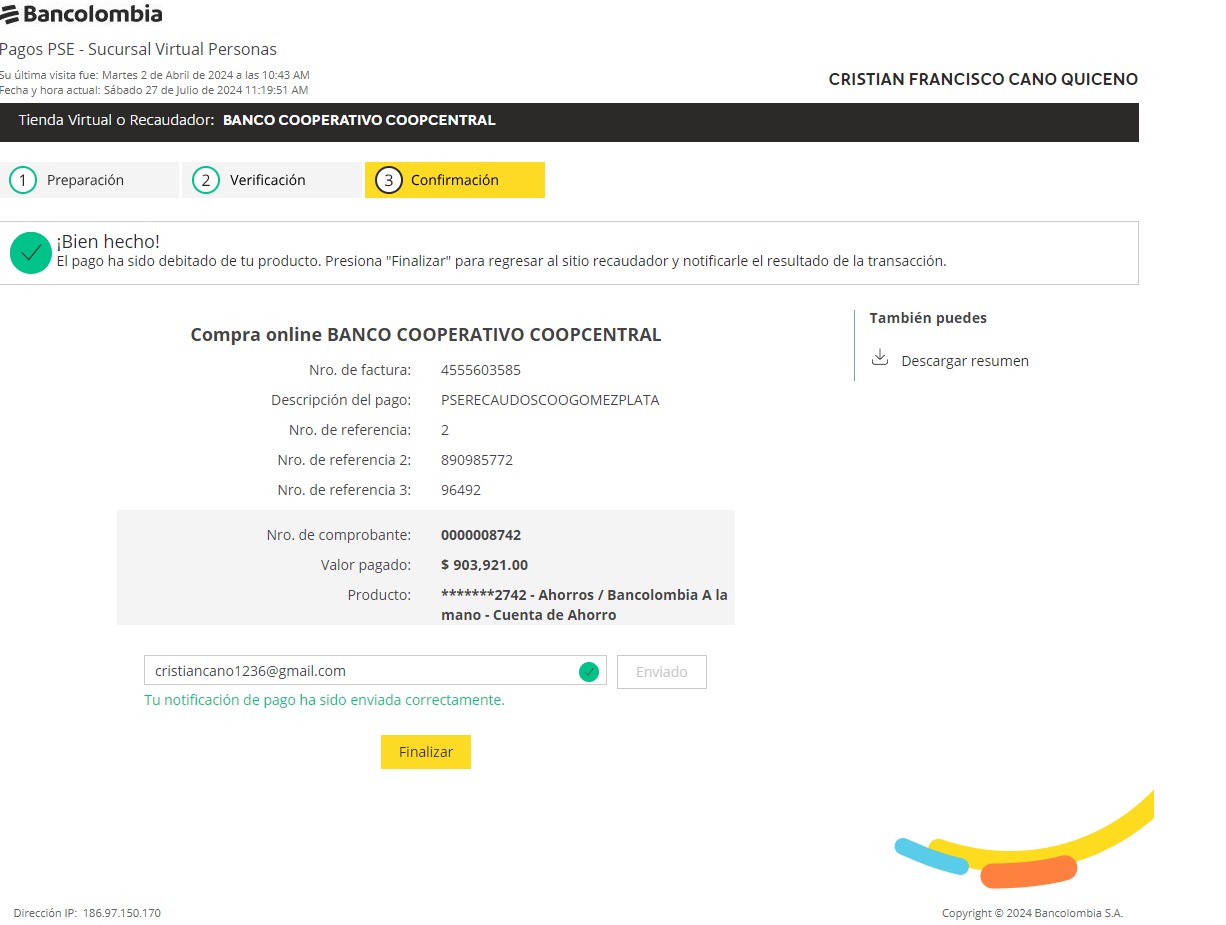Viewport: 1226px width, 925px height.
Task: Click the comprobante number 0000008742
Action: click(480, 535)
